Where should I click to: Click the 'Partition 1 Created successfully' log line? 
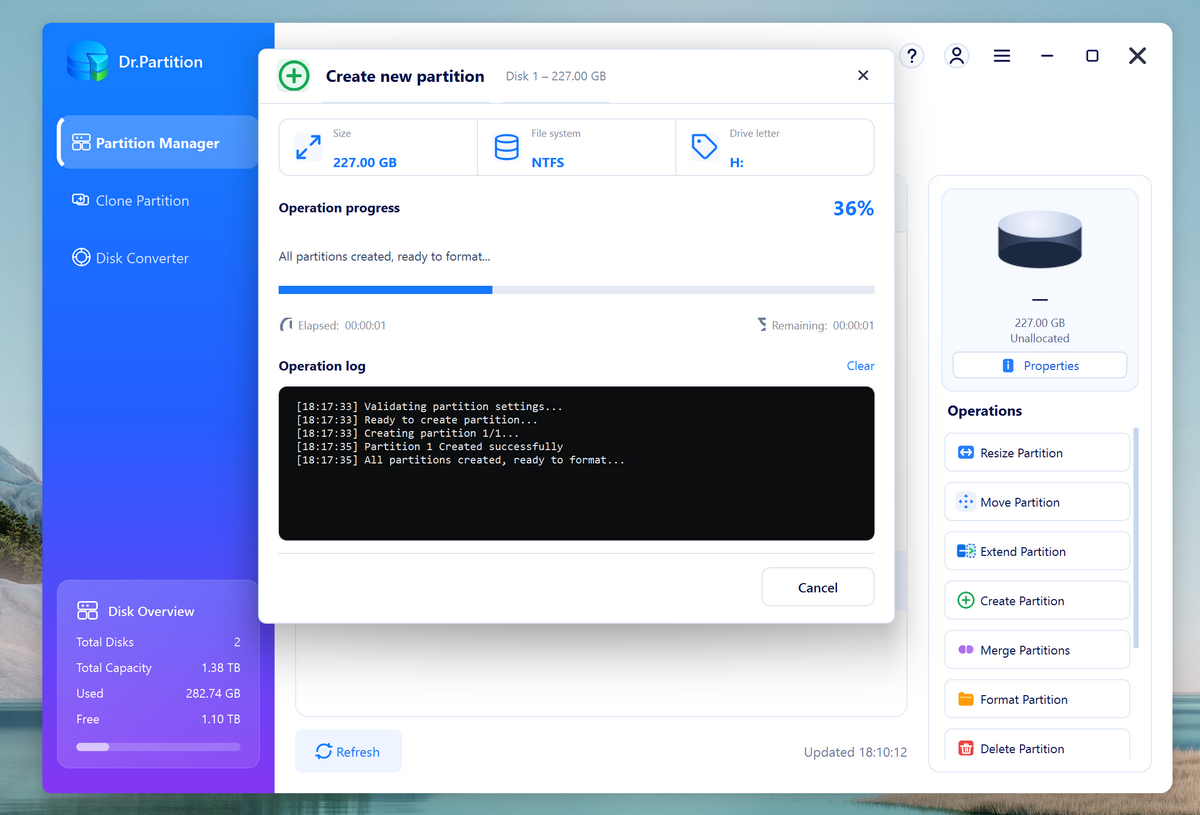[x=430, y=447]
